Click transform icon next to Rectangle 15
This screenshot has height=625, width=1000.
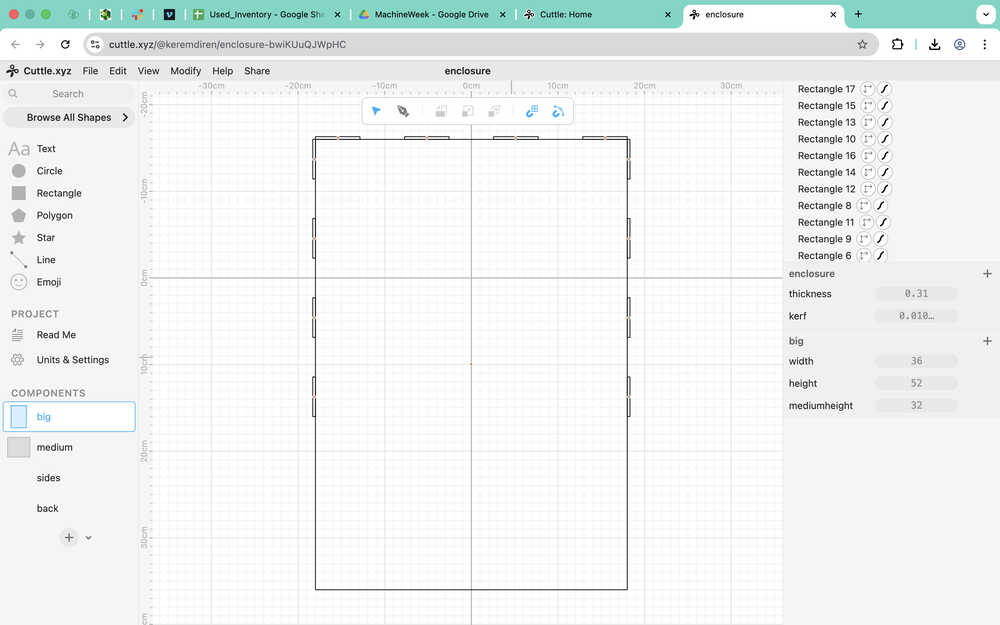point(867,106)
